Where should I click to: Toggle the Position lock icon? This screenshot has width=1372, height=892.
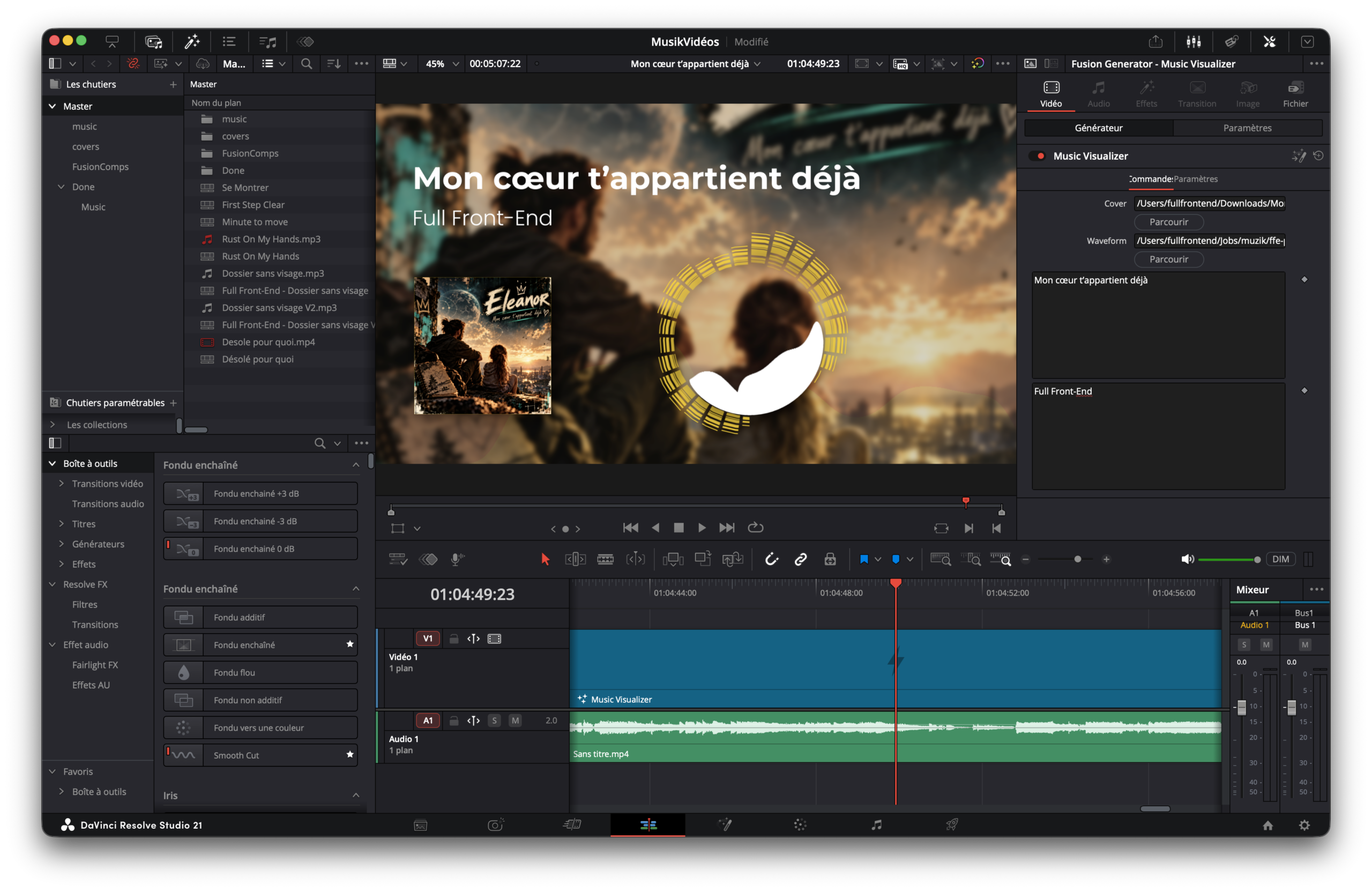click(x=830, y=559)
